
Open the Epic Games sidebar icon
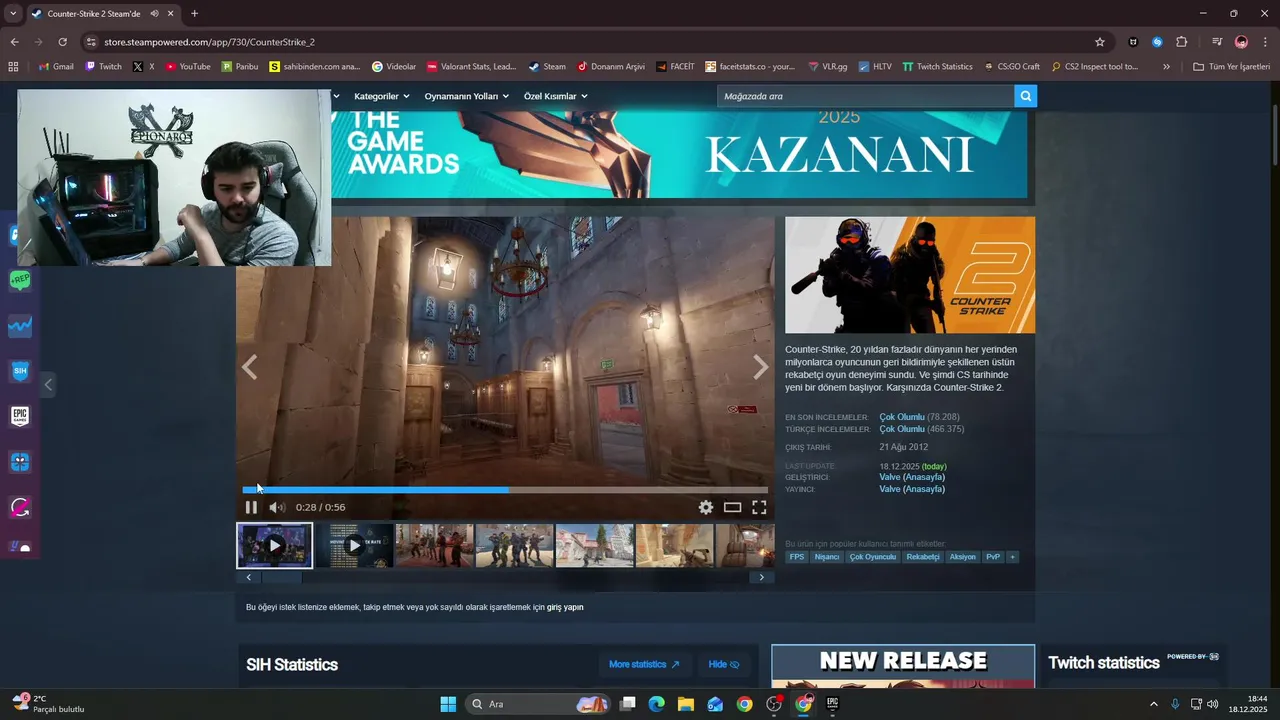20,416
